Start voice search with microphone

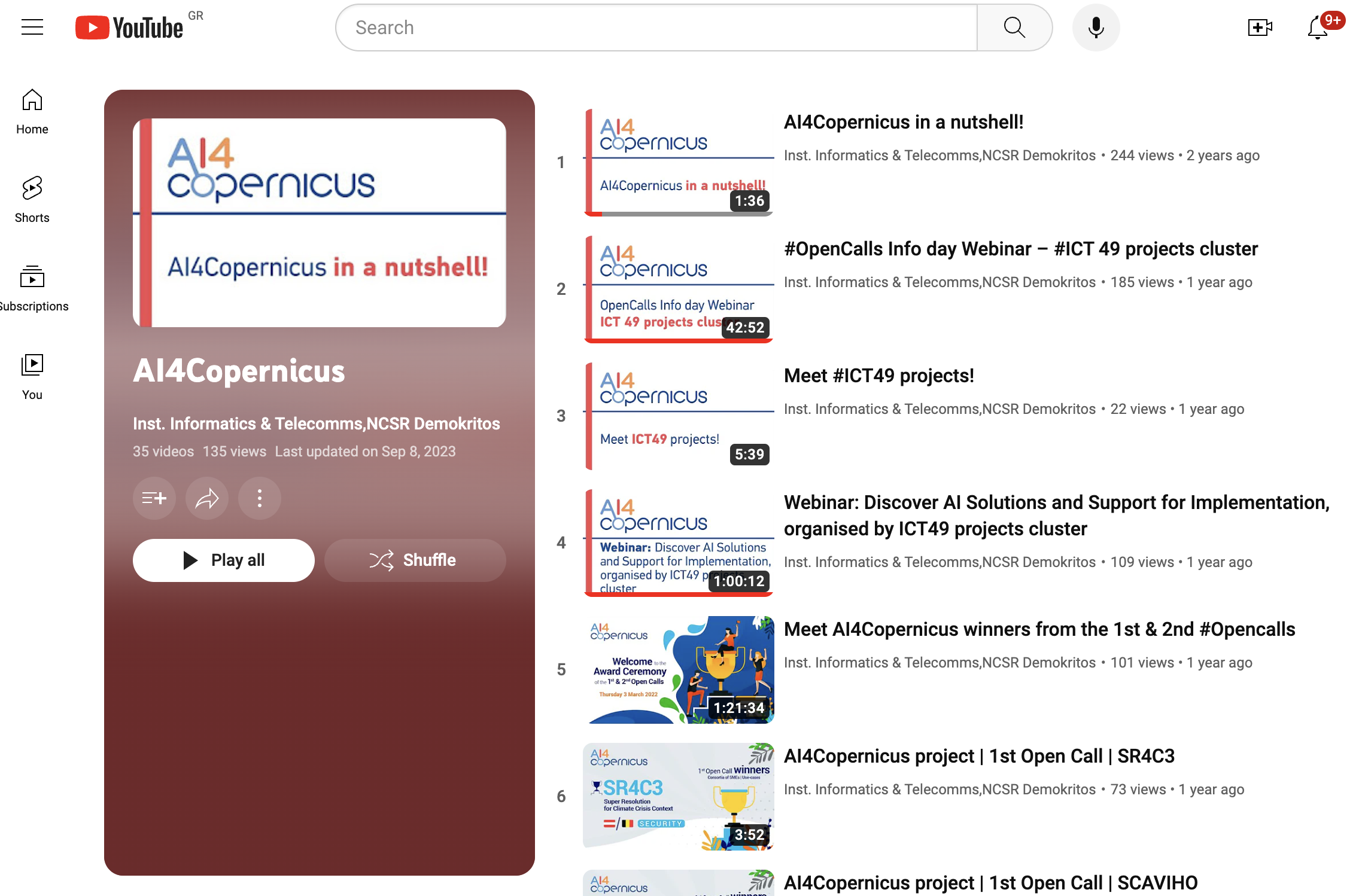coord(1096,28)
